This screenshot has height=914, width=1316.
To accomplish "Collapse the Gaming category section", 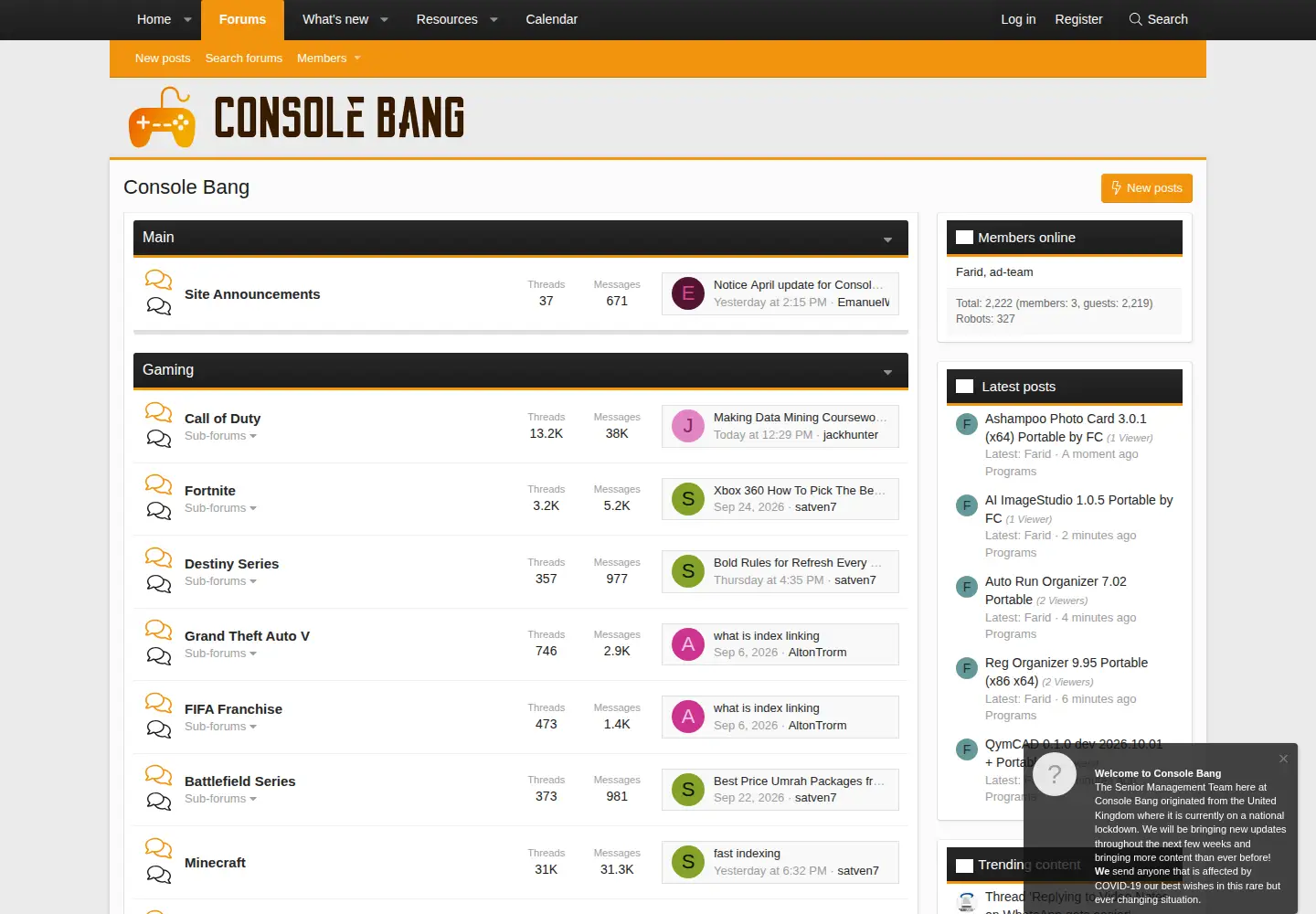I will (x=887, y=372).
